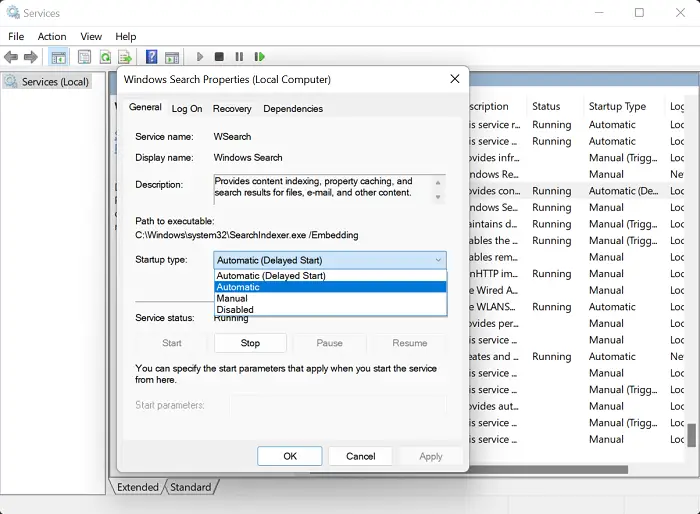700x514 pixels.
Task: Click path text 'C:\Windows\system32\SearchIndexer.exe /Embedding'
Action: coord(246,235)
